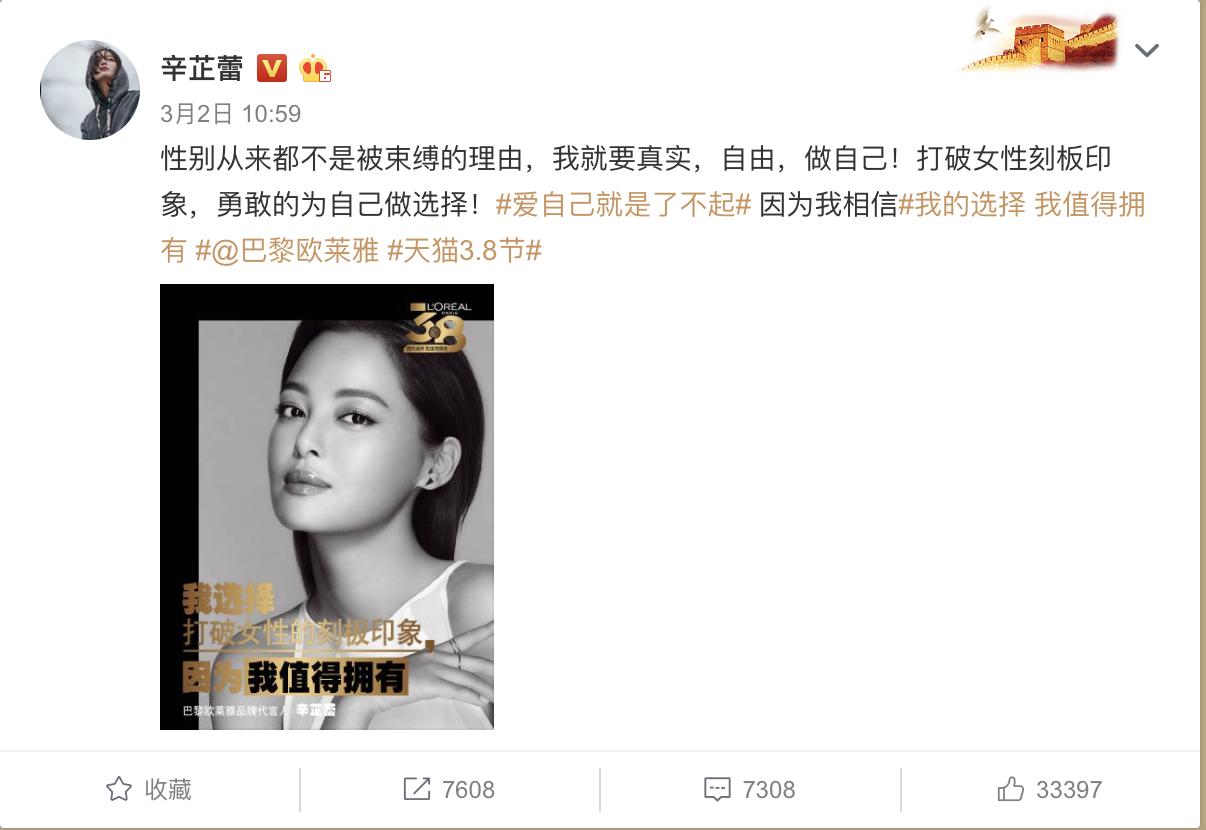Click the post timestamp 3月2日 10:59
Viewport: 1206px width, 830px height.
point(231,114)
